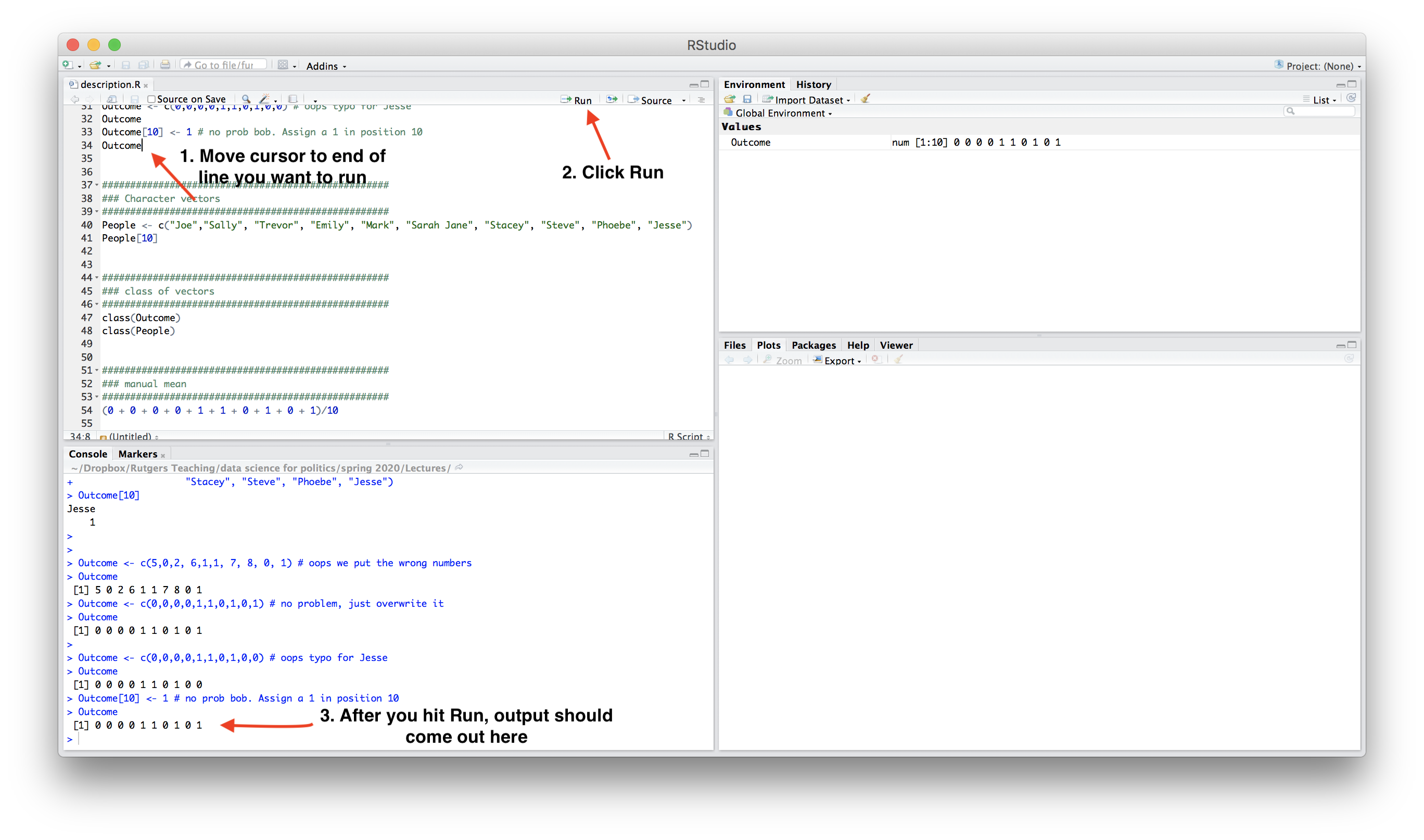Click the code tools magic wand icon
The image size is (1424, 840).
(264, 99)
